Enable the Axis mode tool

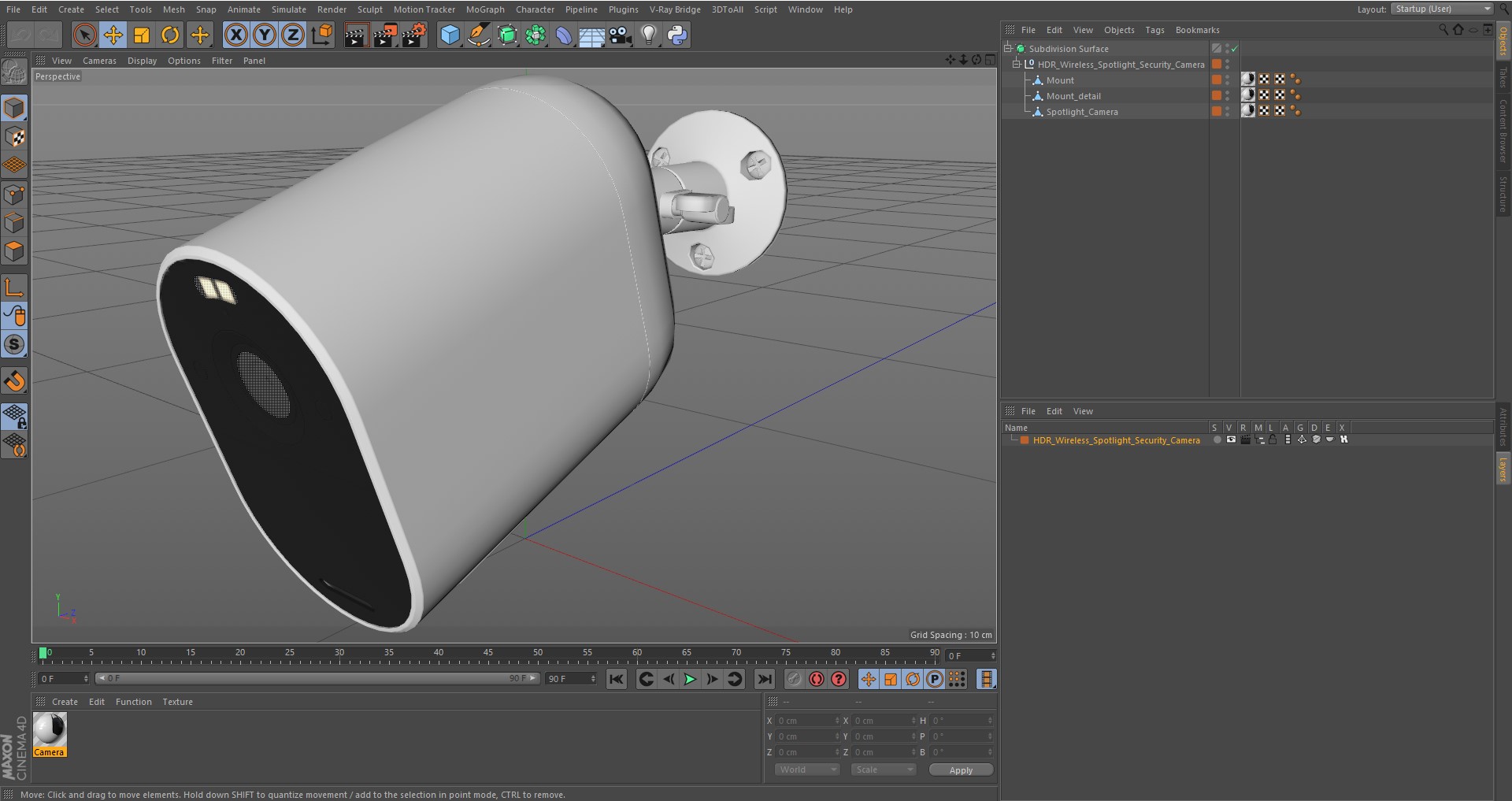pos(14,287)
